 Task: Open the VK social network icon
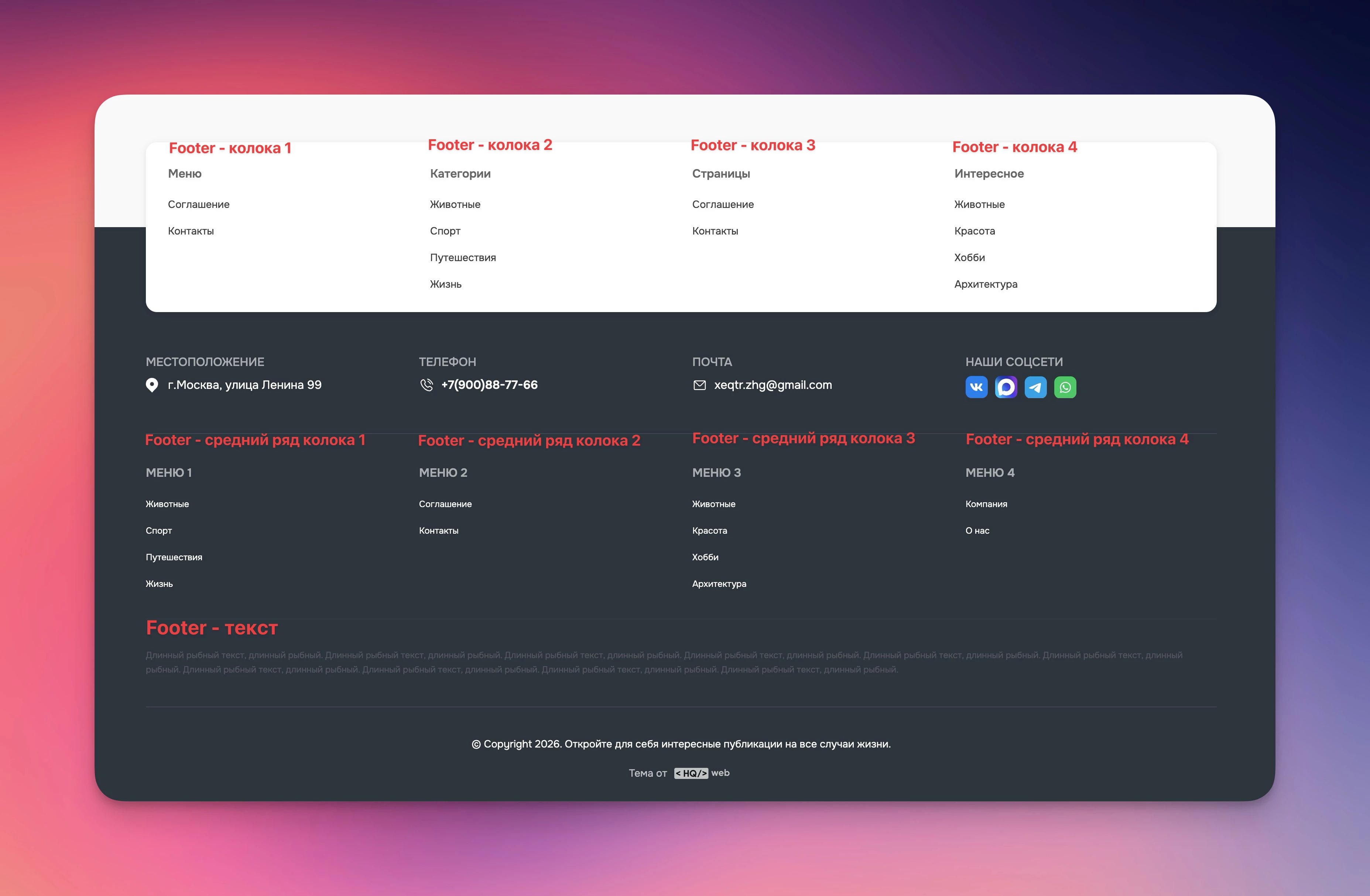pyautogui.click(x=976, y=387)
